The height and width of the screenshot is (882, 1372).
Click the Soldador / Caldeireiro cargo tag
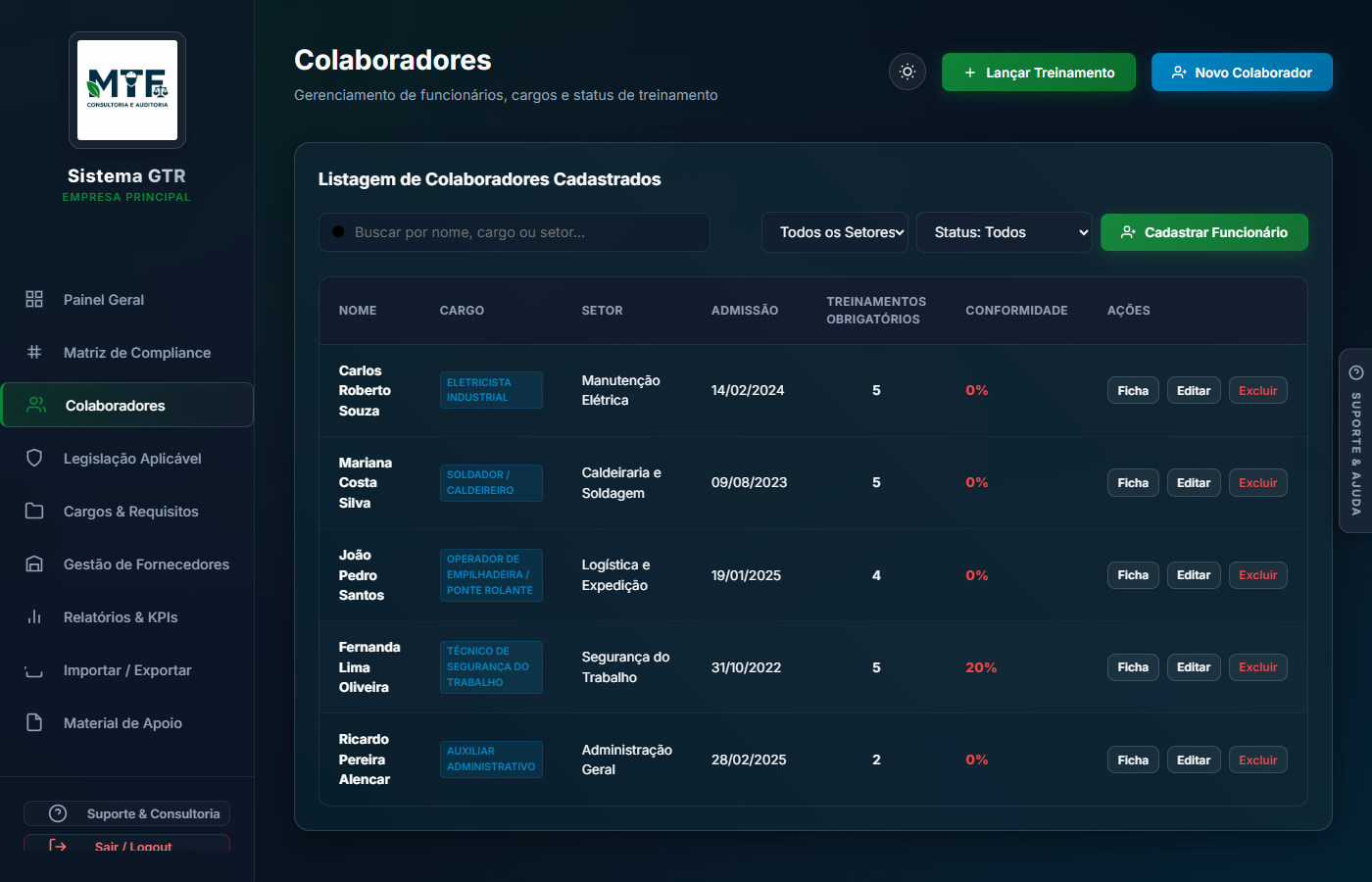click(491, 482)
